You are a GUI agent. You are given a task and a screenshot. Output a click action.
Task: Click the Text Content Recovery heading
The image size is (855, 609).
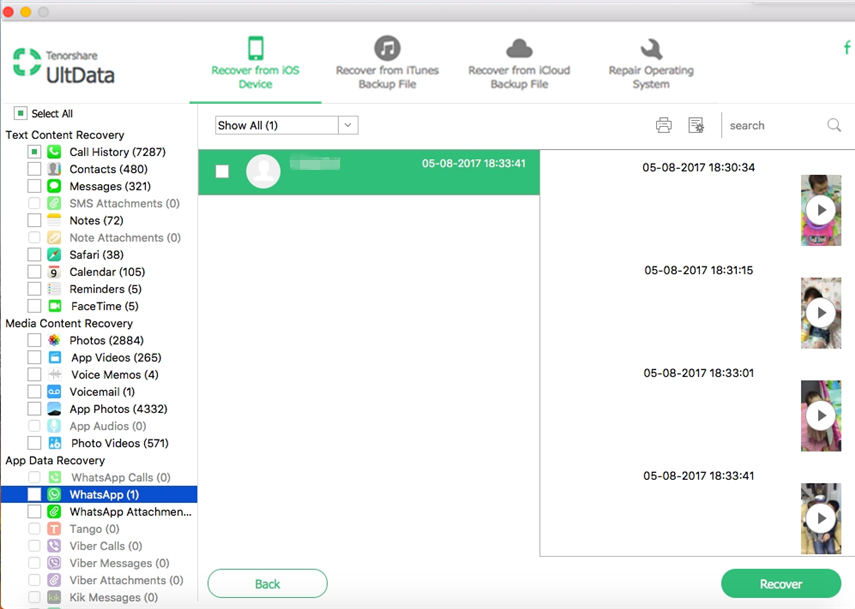(65, 135)
